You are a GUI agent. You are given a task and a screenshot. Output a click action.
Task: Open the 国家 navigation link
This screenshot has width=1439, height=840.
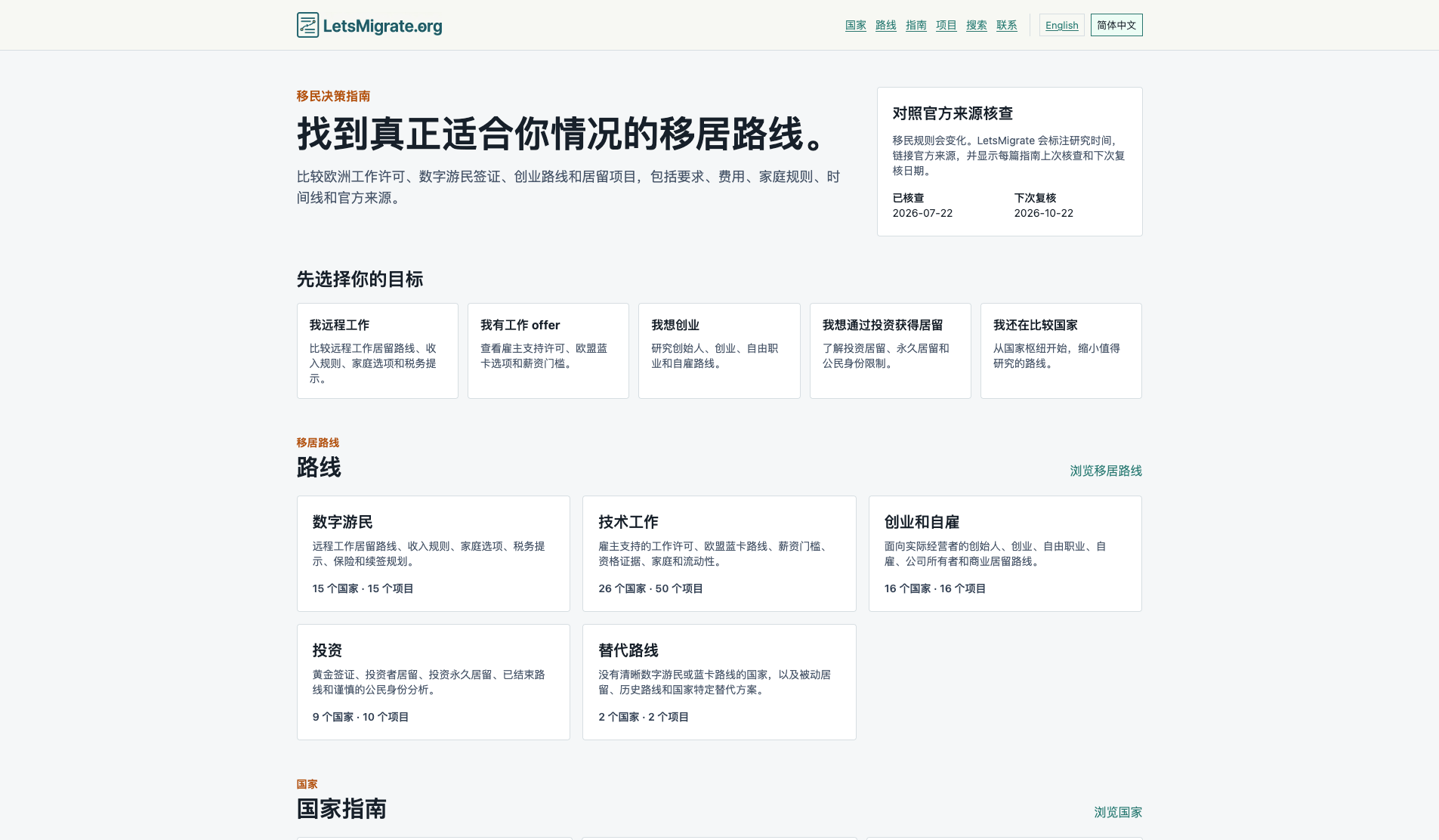[856, 25]
